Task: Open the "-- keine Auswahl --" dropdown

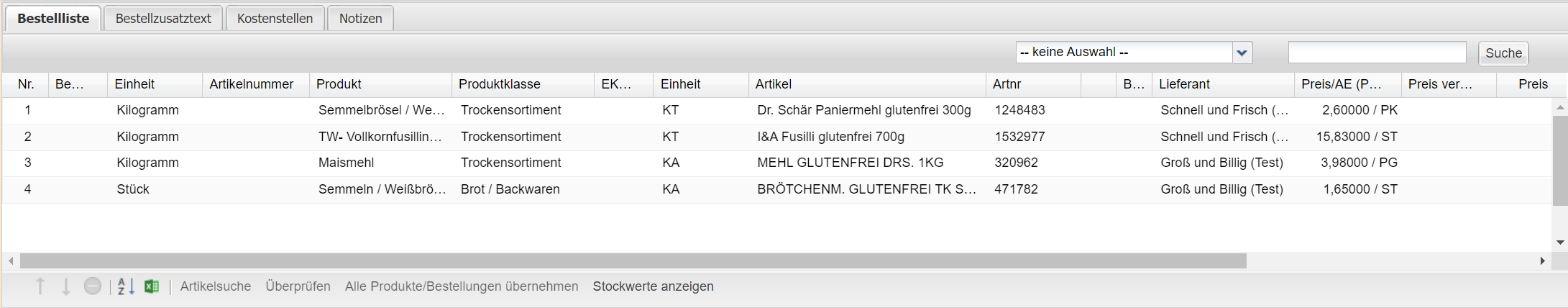Action: pos(1242,53)
